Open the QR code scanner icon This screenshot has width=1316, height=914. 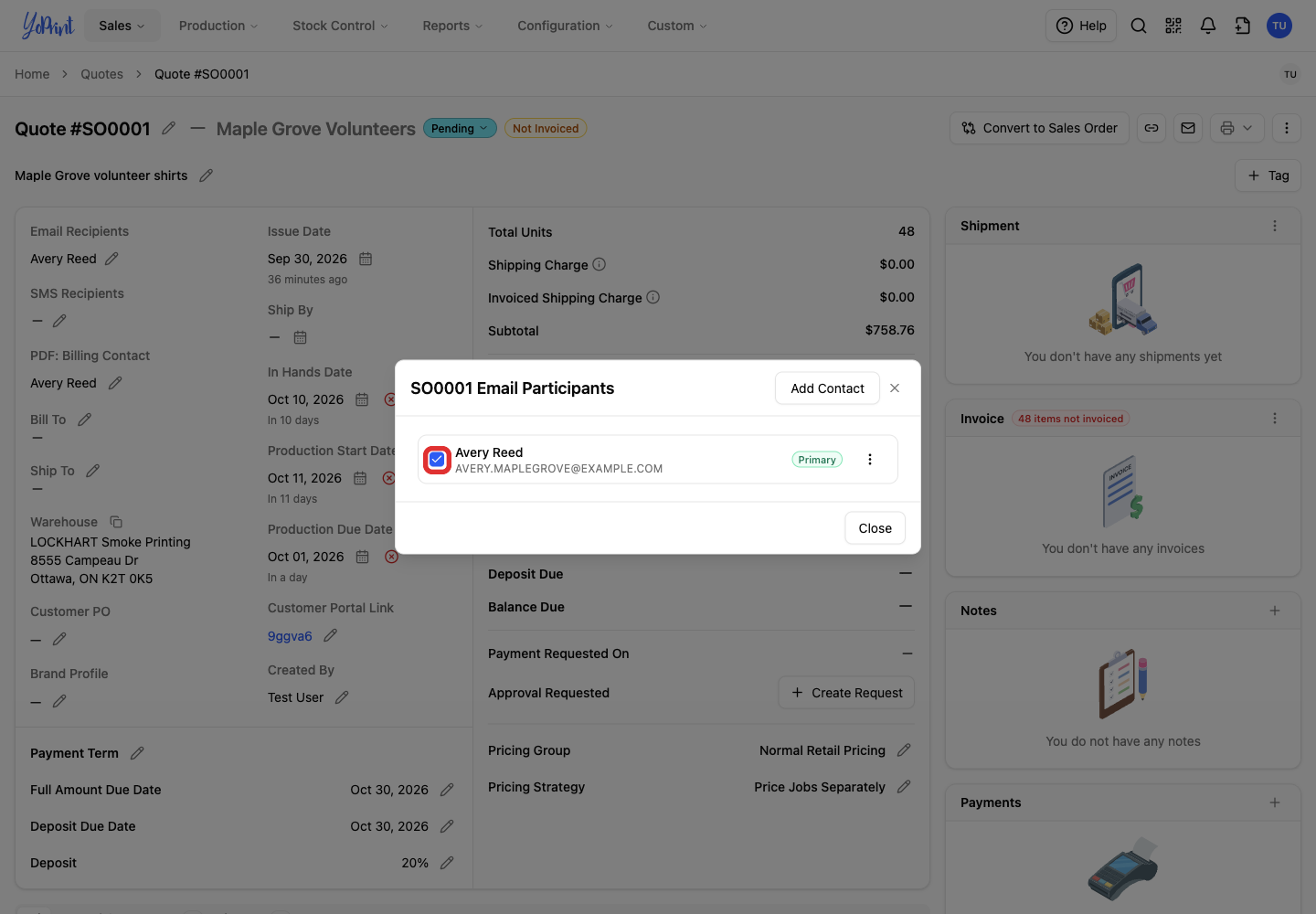pos(1173,26)
